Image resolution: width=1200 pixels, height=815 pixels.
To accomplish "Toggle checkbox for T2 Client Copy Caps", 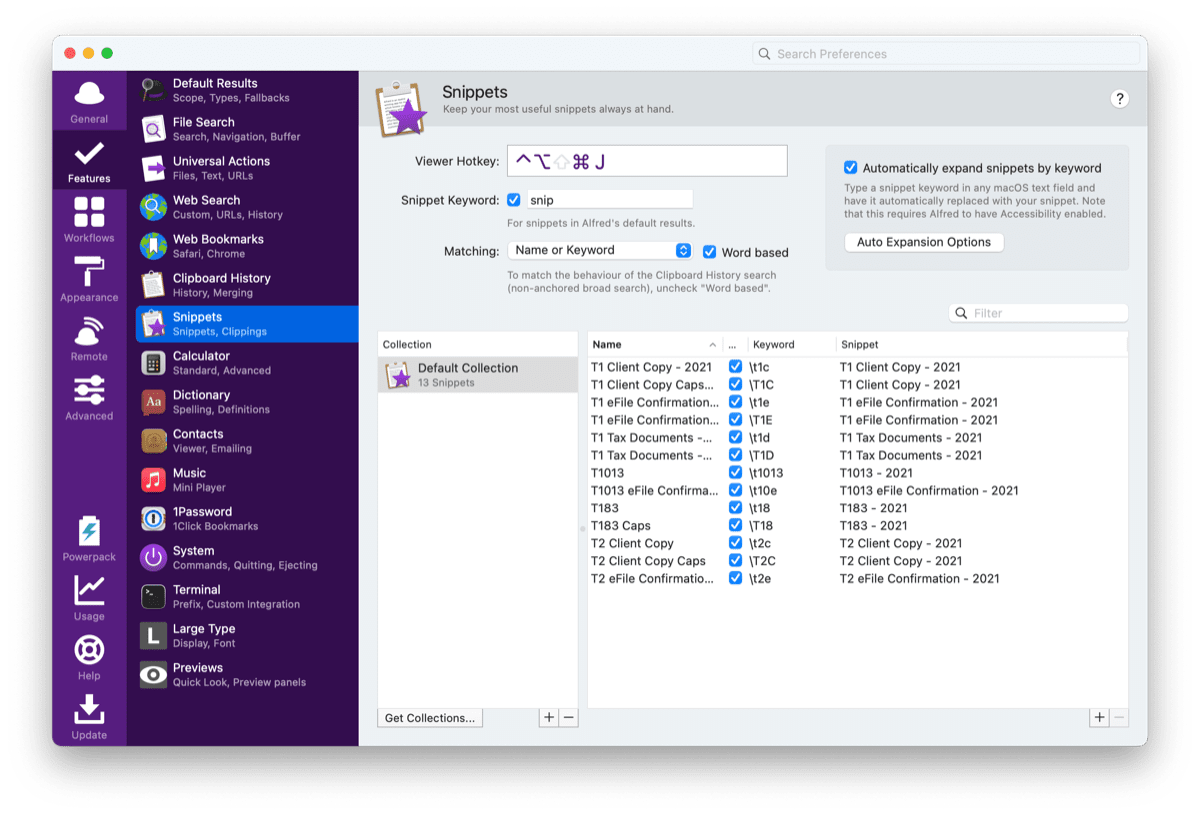I will 735,561.
